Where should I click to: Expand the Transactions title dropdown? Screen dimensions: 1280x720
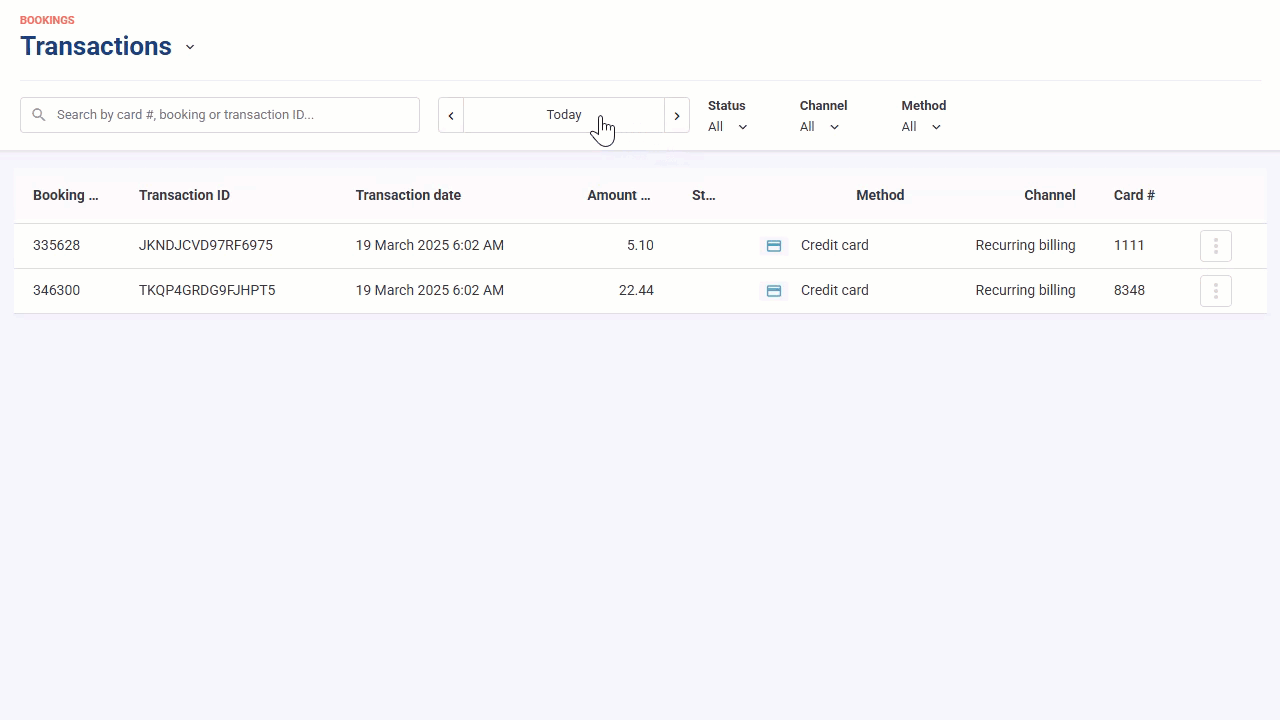tap(190, 47)
